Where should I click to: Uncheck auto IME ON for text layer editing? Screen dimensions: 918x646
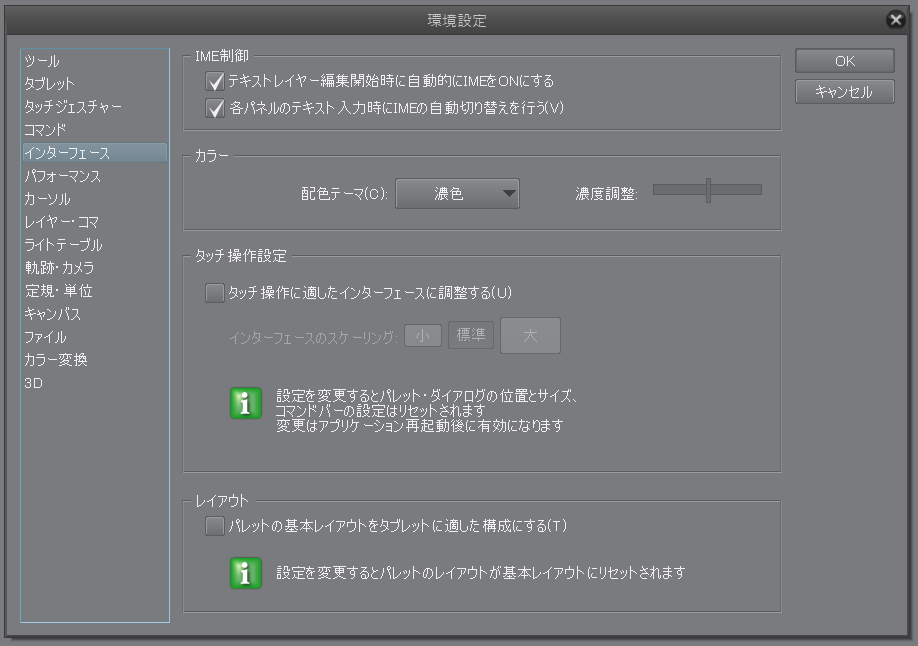coord(215,81)
